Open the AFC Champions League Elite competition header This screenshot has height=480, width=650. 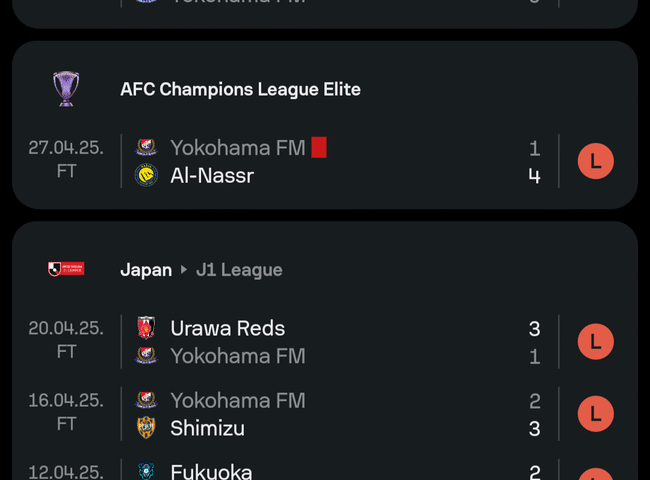coord(240,89)
